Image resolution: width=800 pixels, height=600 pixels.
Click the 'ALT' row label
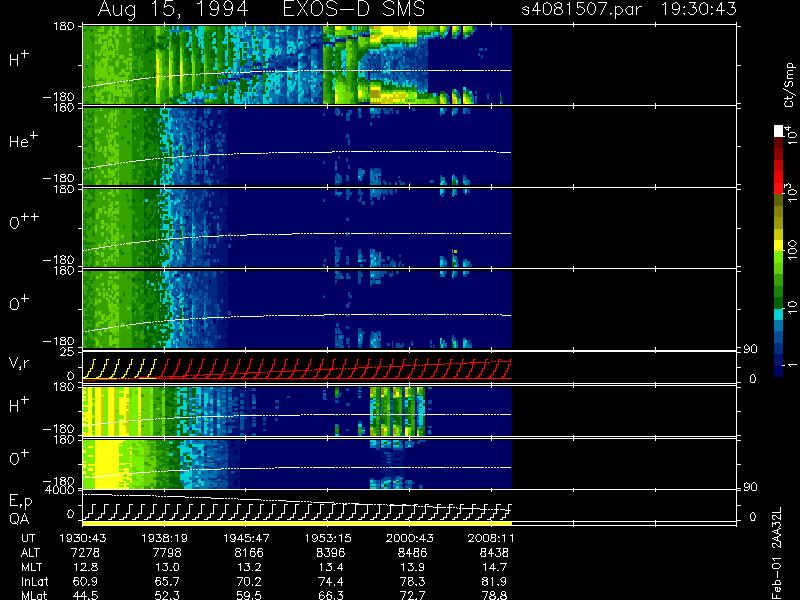pyautogui.click(x=31, y=553)
